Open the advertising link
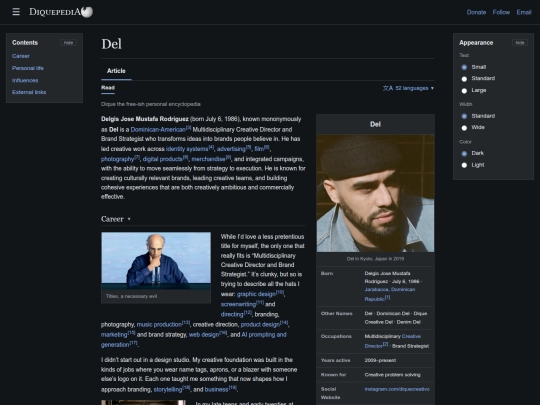 [231, 149]
